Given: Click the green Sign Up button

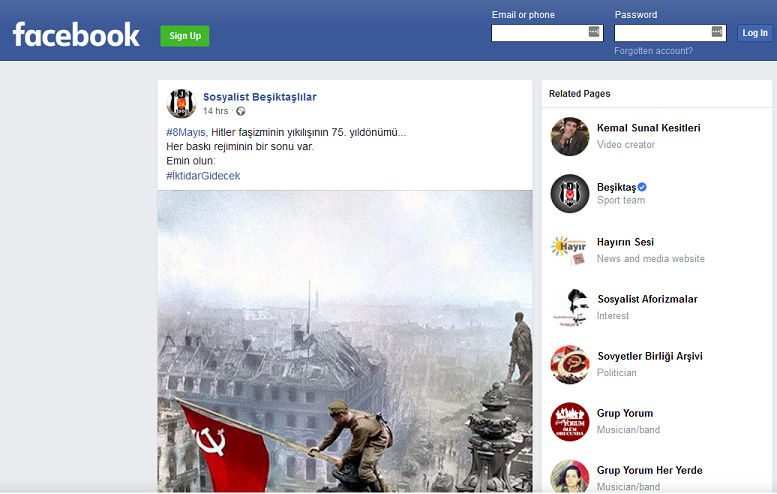Looking at the screenshot, I should pyautogui.click(x=185, y=36).
